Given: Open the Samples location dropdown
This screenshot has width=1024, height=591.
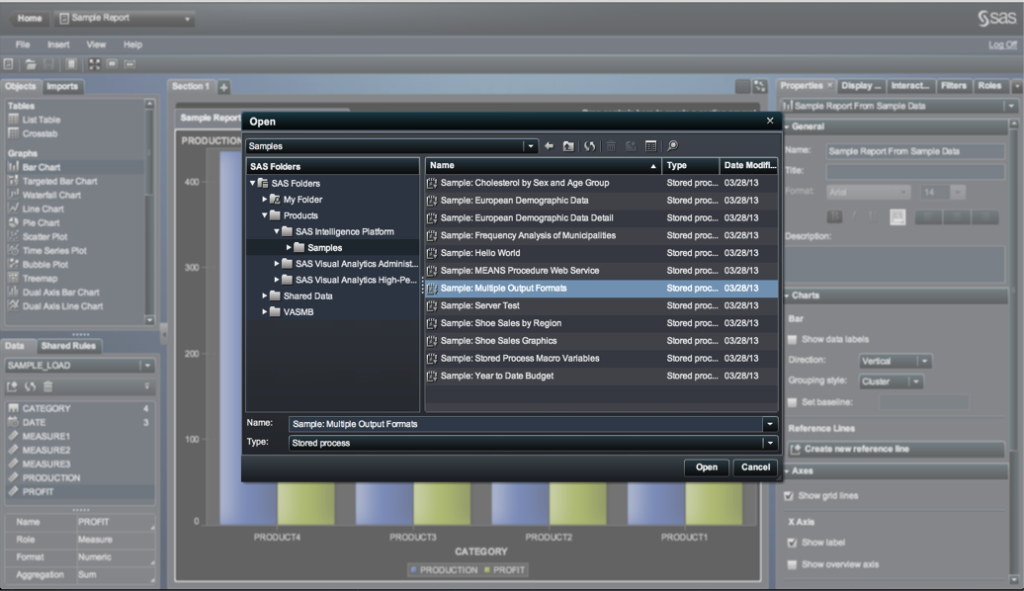Looking at the screenshot, I should coord(530,146).
